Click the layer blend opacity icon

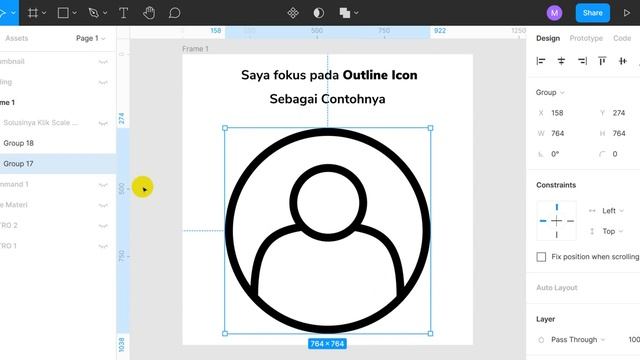(541, 340)
